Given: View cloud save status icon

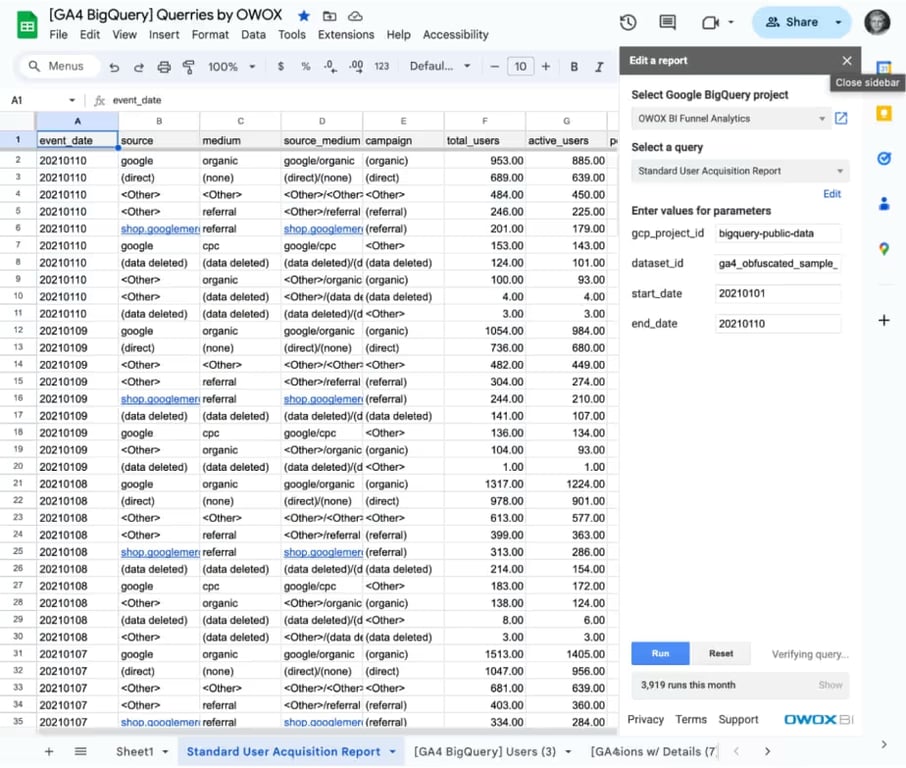Looking at the screenshot, I should [355, 16].
